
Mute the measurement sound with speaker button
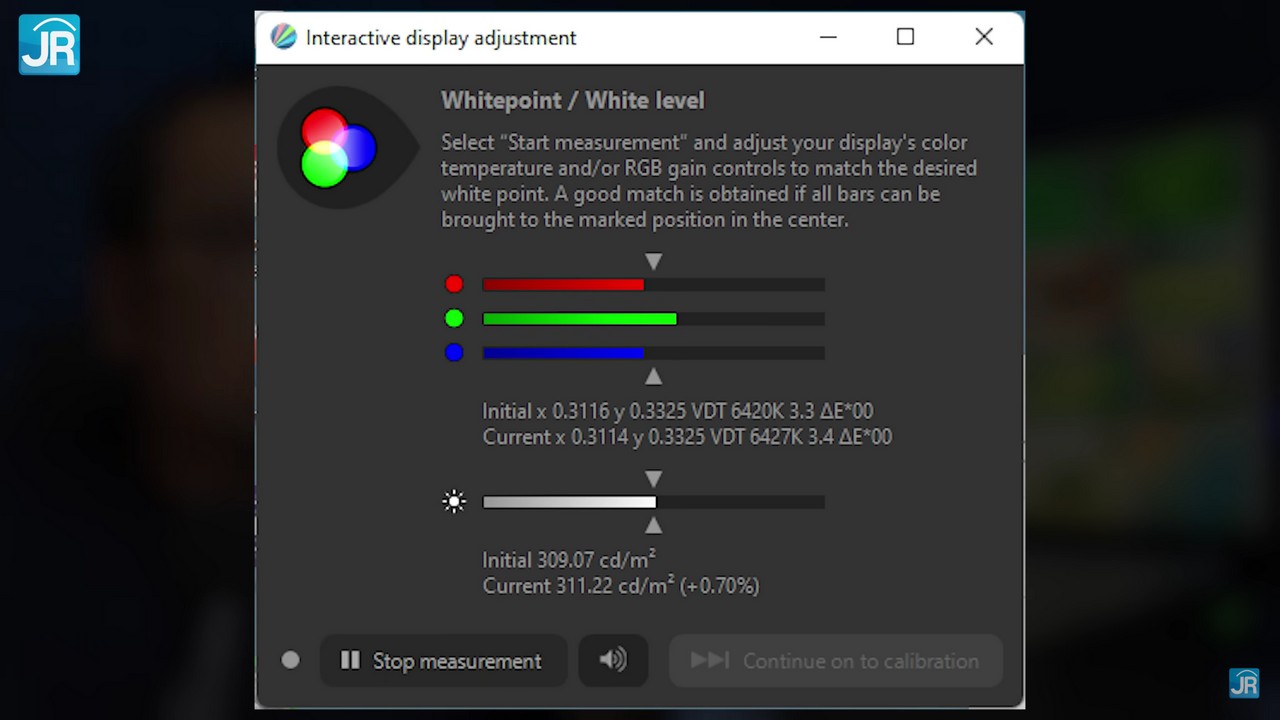coord(613,660)
